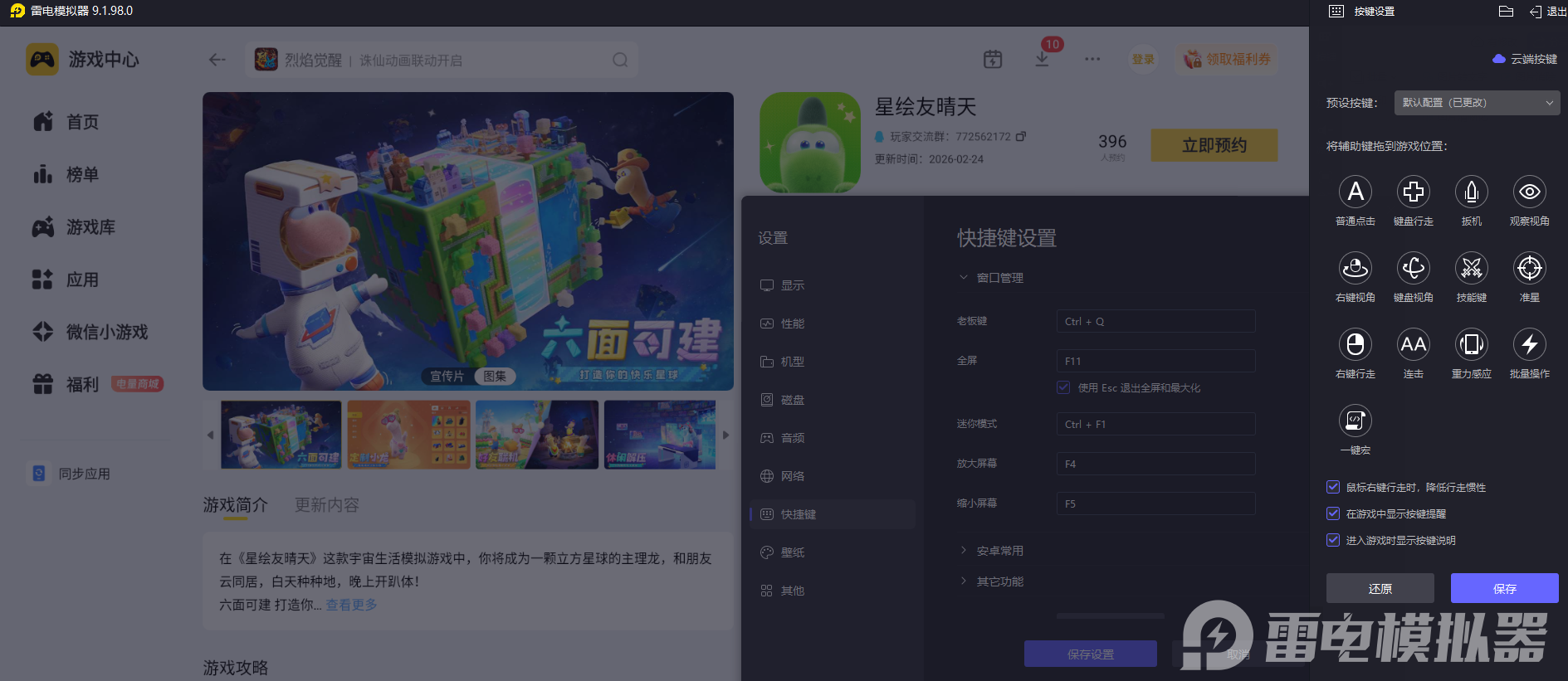Open the 预设按键 preset dropdown
Viewport: 1568px width, 681px height.
pyautogui.click(x=1477, y=103)
